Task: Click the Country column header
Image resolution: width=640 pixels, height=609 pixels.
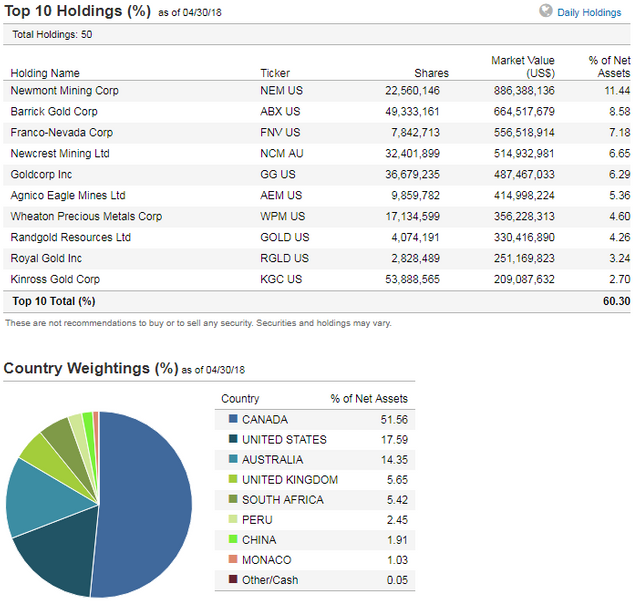Action: tap(240, 398)
